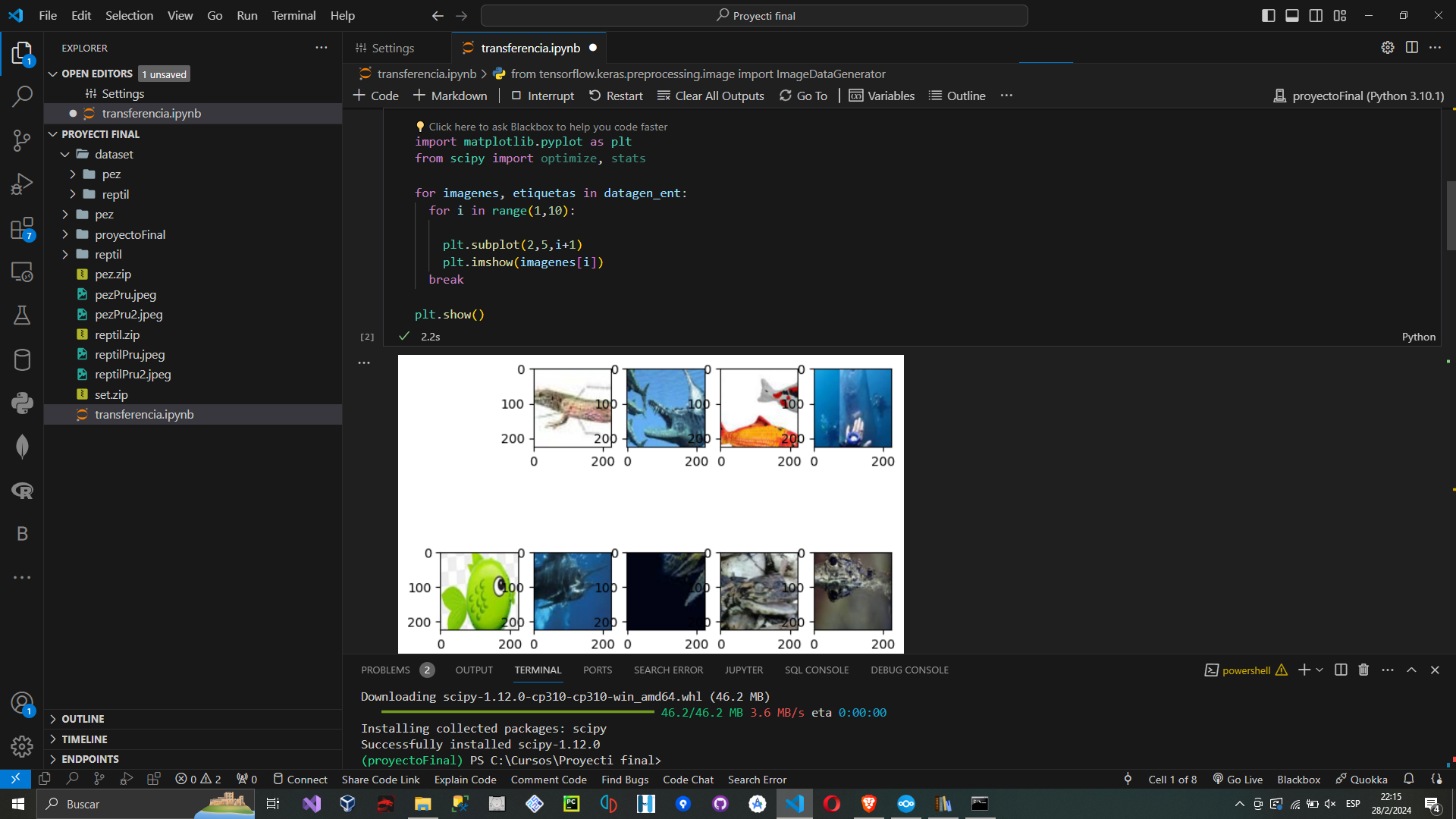Click Clear All Outputs
Viewport: 1456px width, 819px height.
pyautogui.click(x=711, y=96)
